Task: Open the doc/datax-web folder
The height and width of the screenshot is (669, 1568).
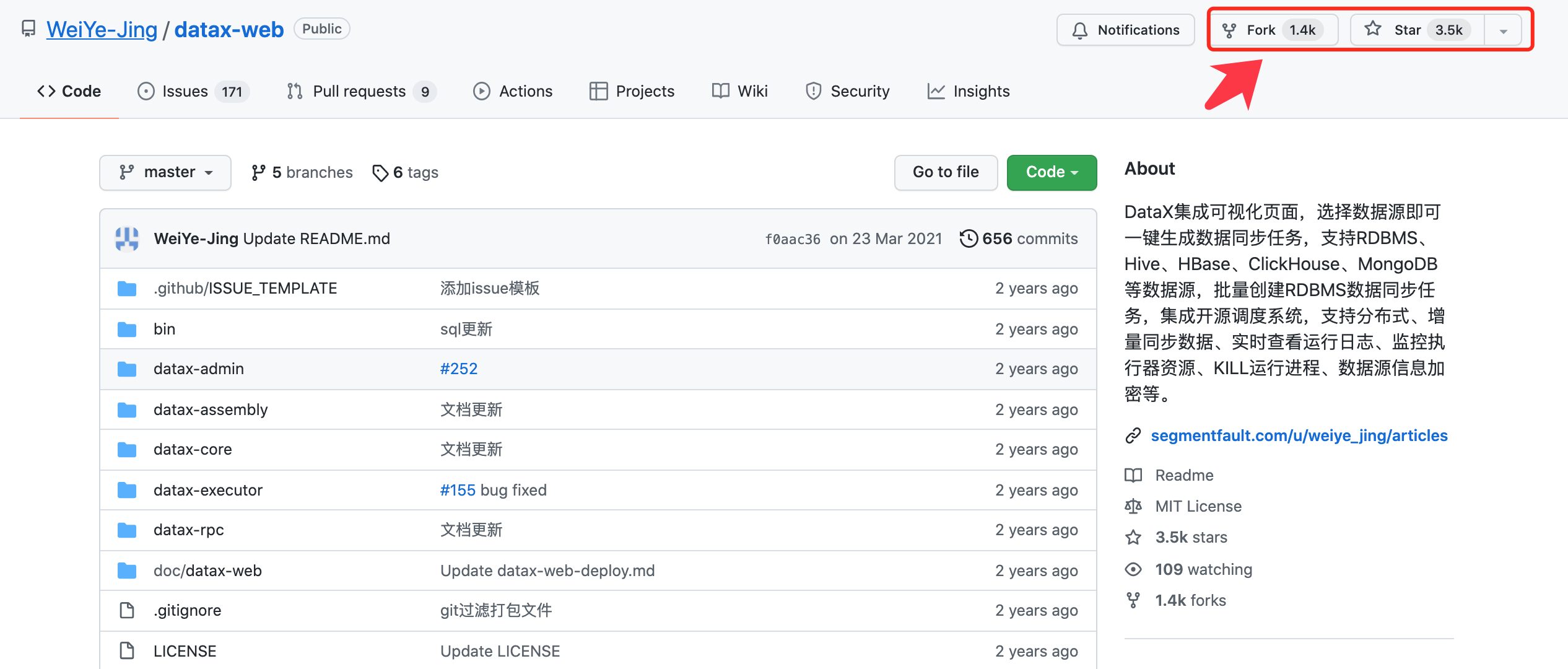Action: coord(207,571)
